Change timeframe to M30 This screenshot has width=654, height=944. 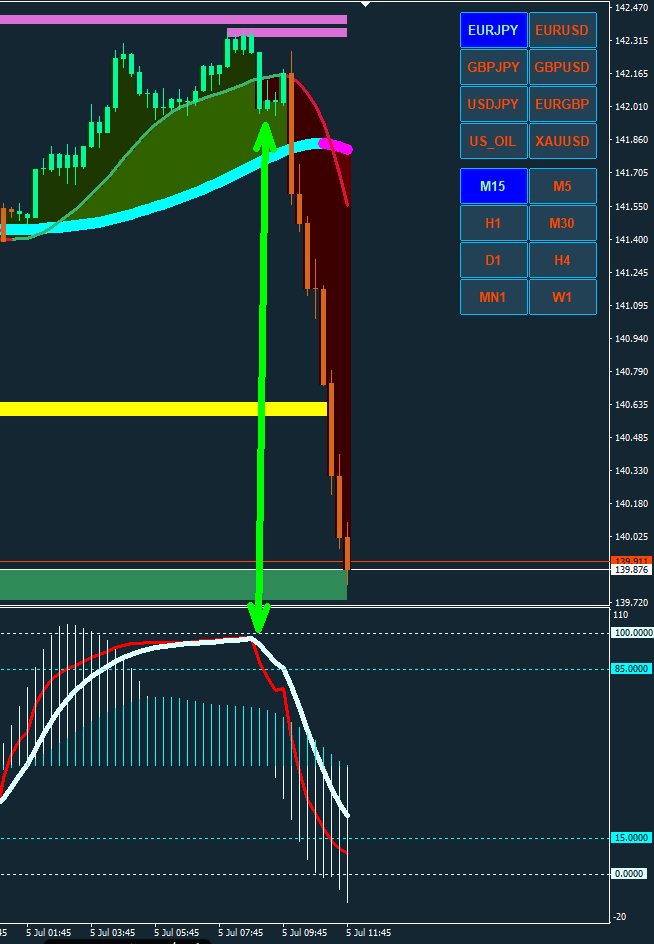coord(562,223)
